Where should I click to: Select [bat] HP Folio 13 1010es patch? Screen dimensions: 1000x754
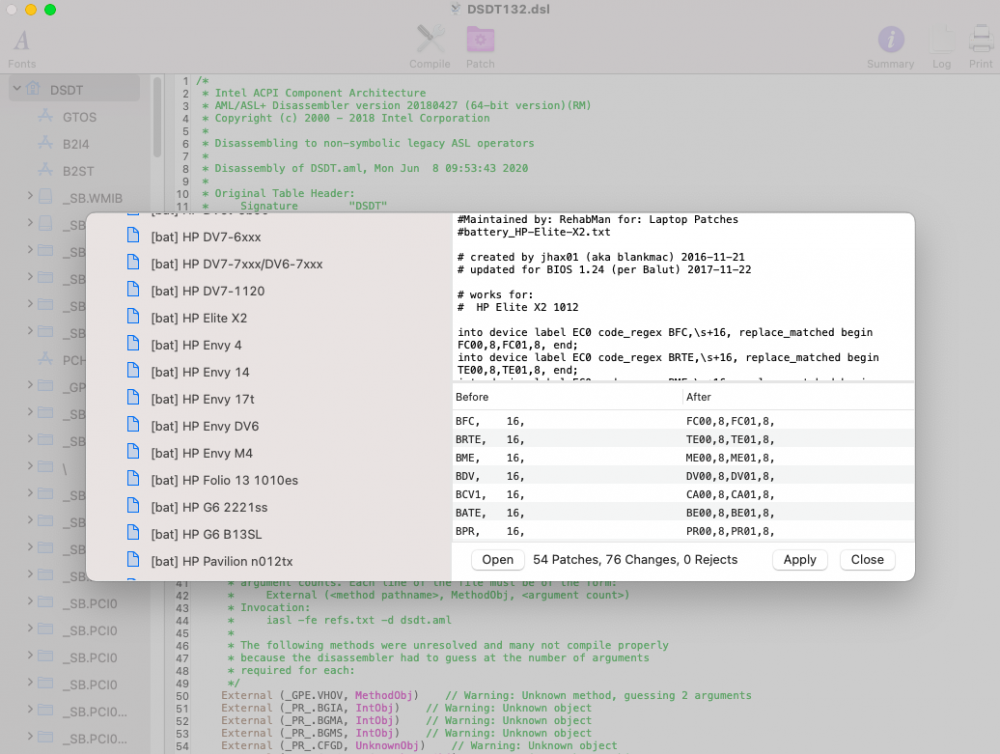click(x=224, y=480)
